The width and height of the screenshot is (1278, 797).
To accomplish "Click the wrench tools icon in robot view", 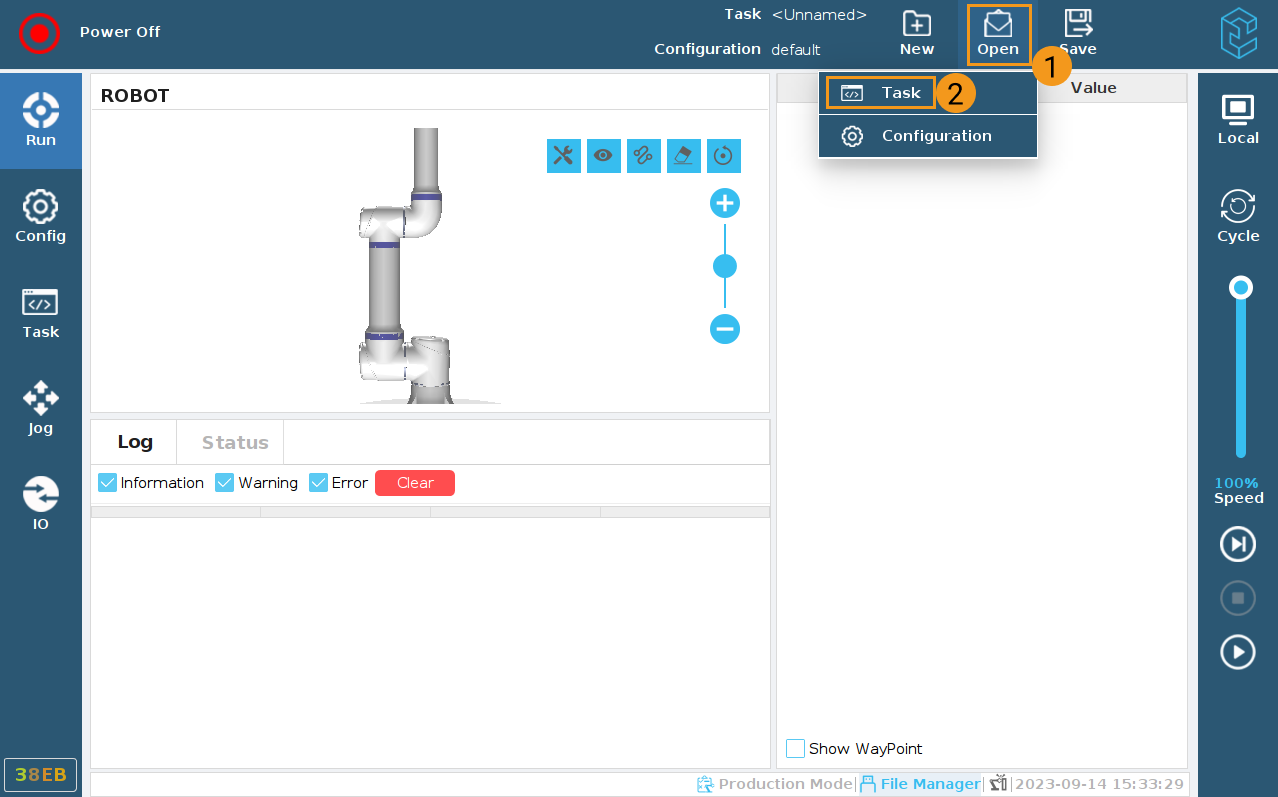I will pos(564,155).
